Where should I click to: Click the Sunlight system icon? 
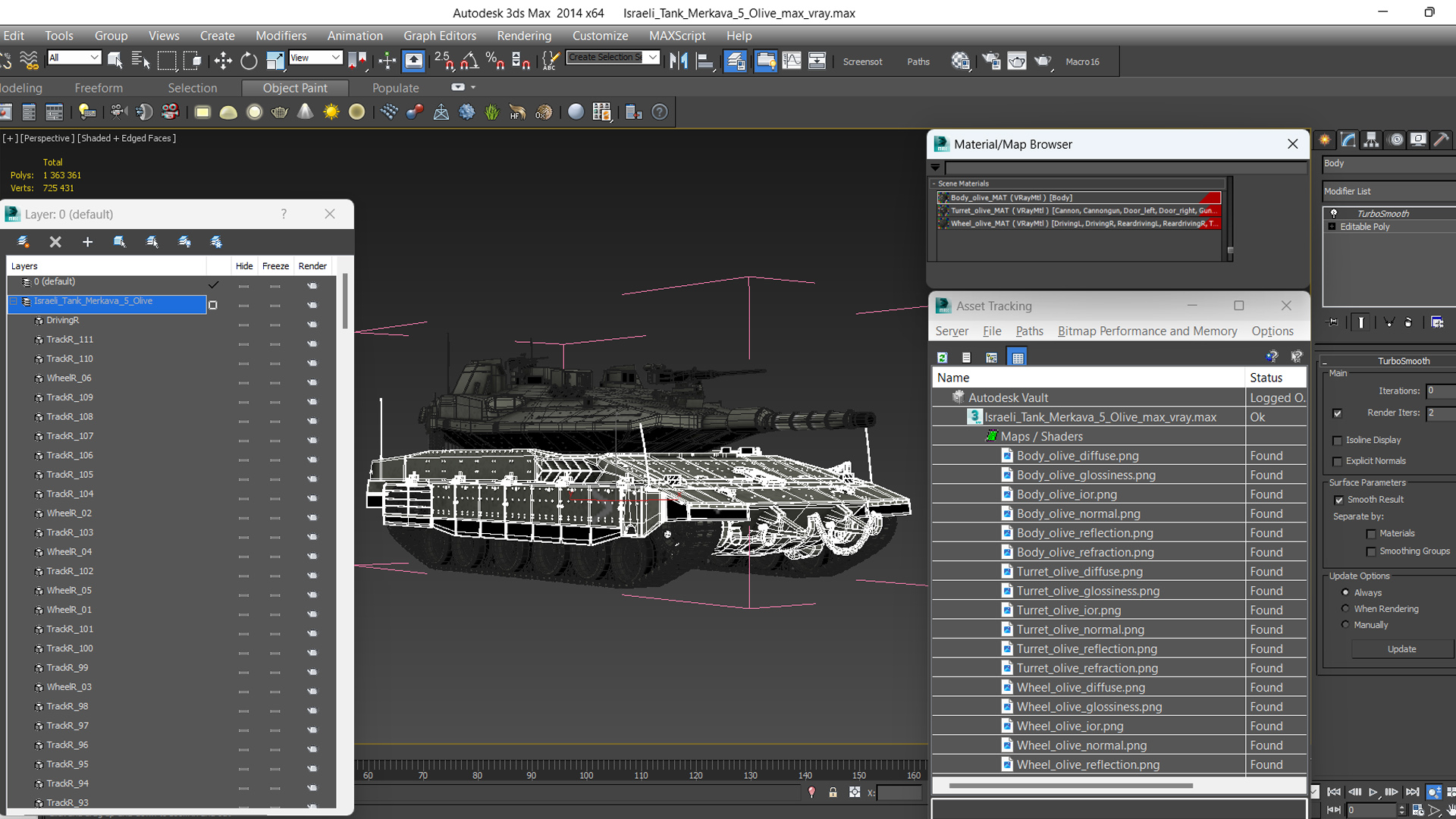(x=331, y=112)
